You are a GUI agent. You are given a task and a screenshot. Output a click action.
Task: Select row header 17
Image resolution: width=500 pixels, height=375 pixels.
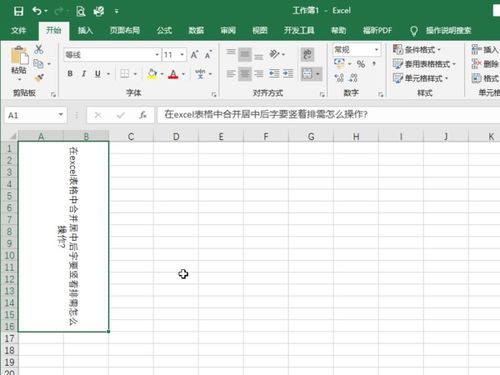[10, 339]
